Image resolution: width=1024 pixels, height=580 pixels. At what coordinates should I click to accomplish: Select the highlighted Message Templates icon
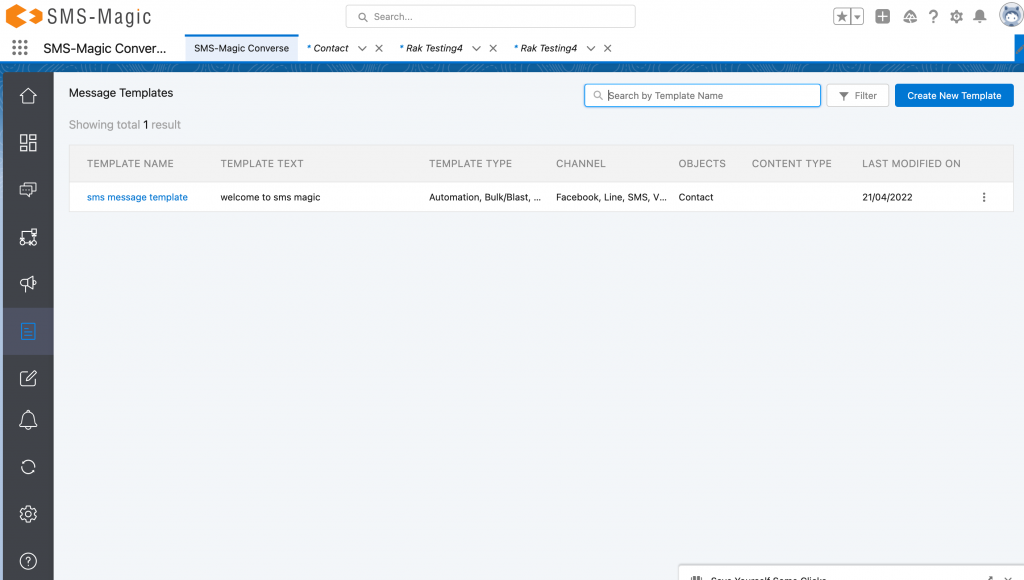pyautogui.click(x=28, y=331)
